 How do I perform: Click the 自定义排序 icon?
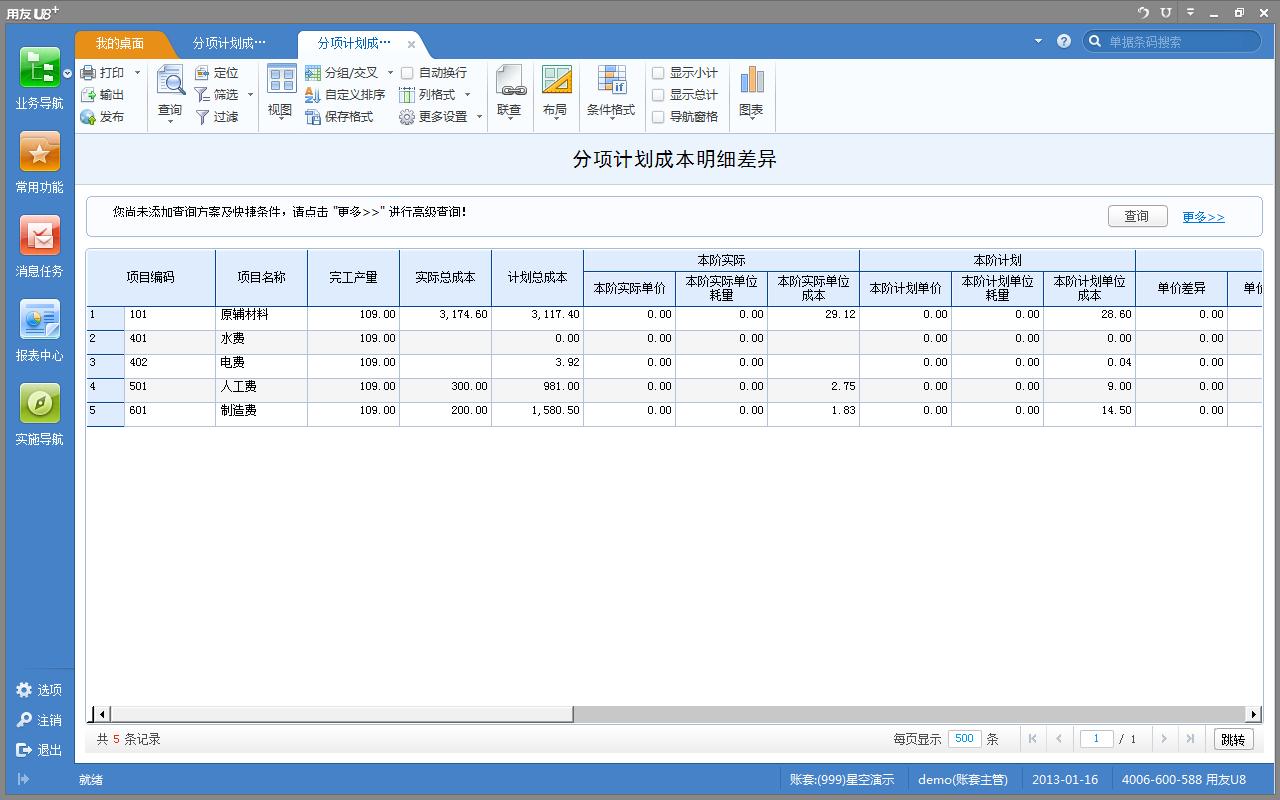click(x=313, y=95)
